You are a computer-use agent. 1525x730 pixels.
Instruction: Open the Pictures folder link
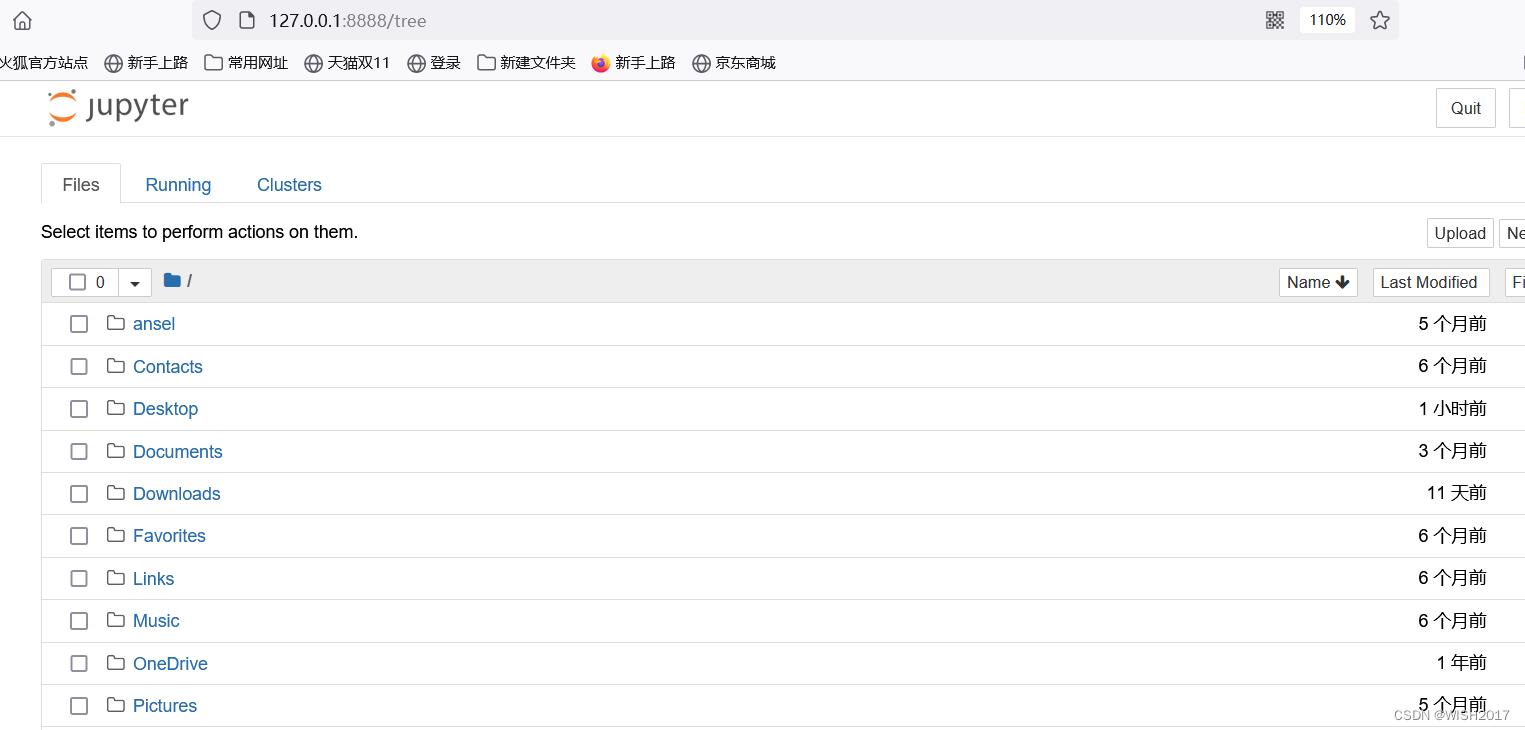pos(165,706)
